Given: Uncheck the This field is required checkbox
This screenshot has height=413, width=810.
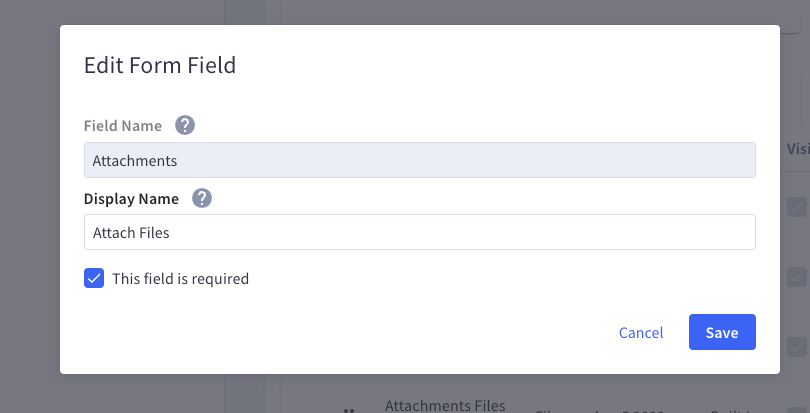Looking at the screenshot, I should (x=94, y=278).
